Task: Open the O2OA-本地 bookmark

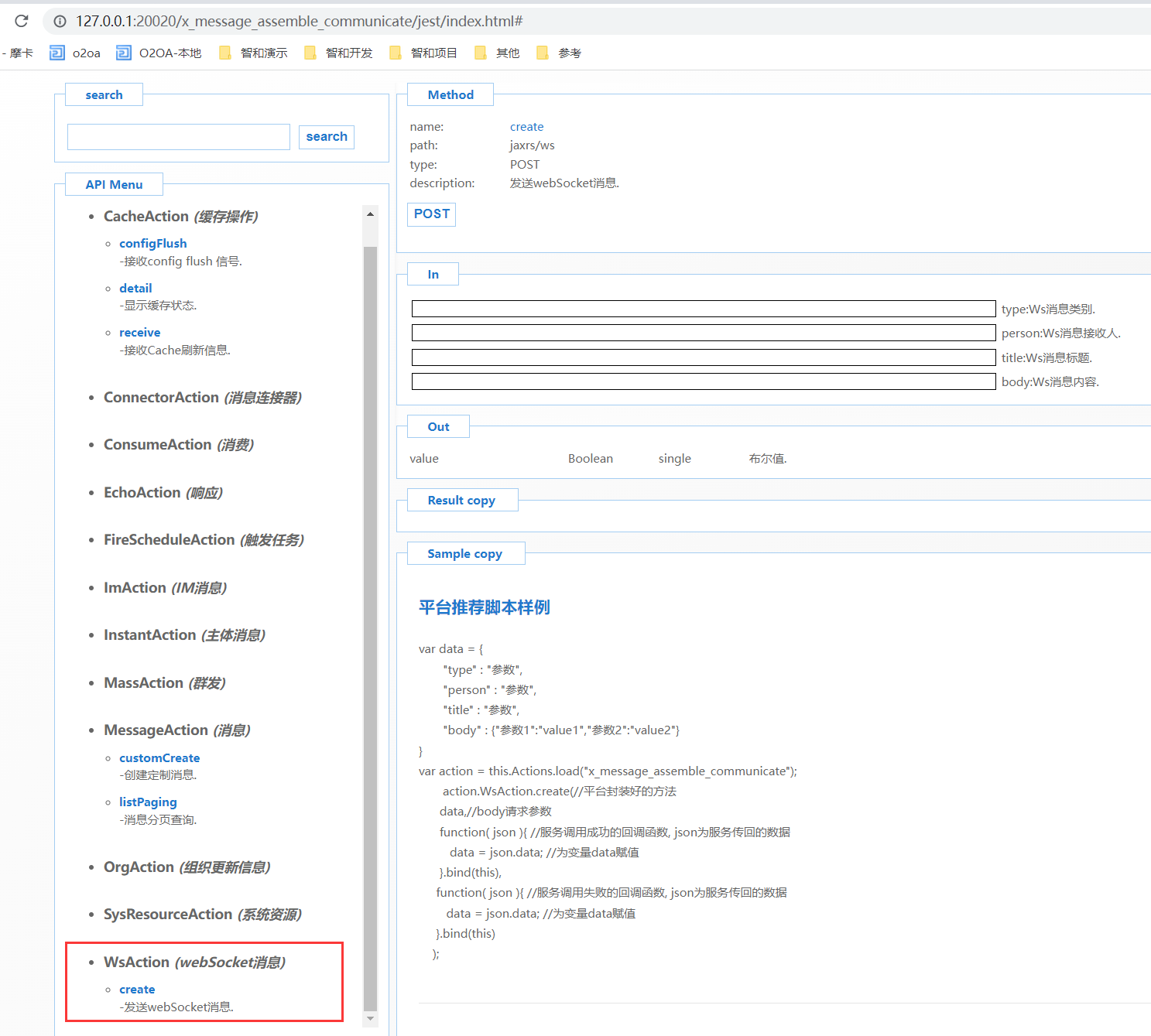Action: point(159,53)
